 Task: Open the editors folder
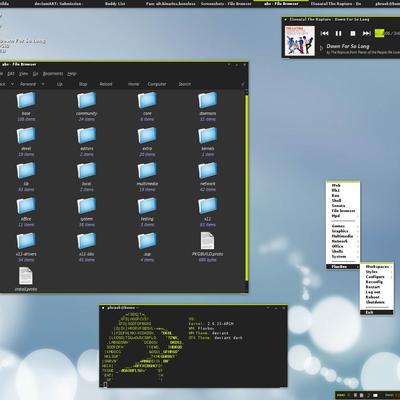[x=87, y=136]
